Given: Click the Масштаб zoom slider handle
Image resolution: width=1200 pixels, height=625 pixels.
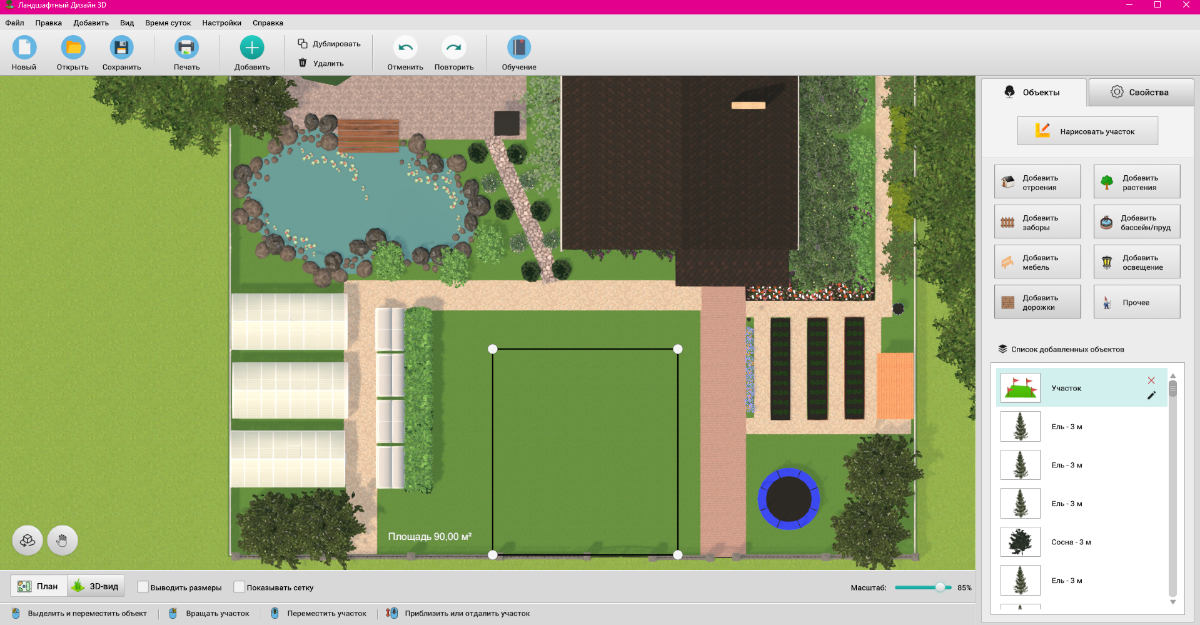Looking at the screenshot, I should click(940, 588).
